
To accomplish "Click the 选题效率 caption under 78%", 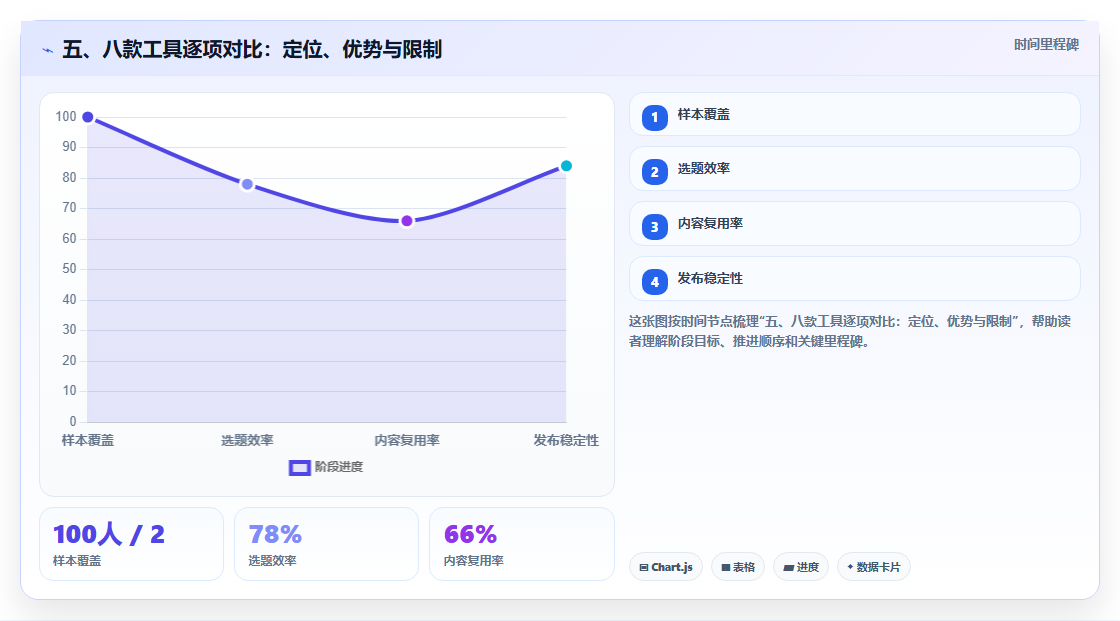I will click(272, 561).
